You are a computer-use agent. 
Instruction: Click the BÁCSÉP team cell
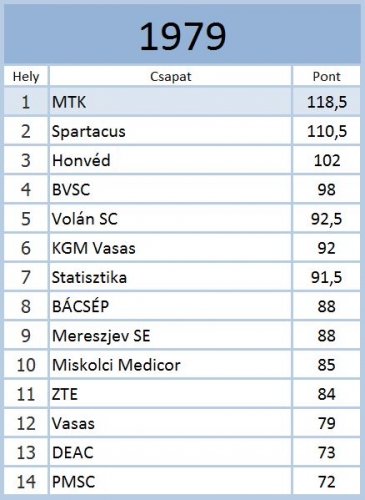(x=170, y=306)
